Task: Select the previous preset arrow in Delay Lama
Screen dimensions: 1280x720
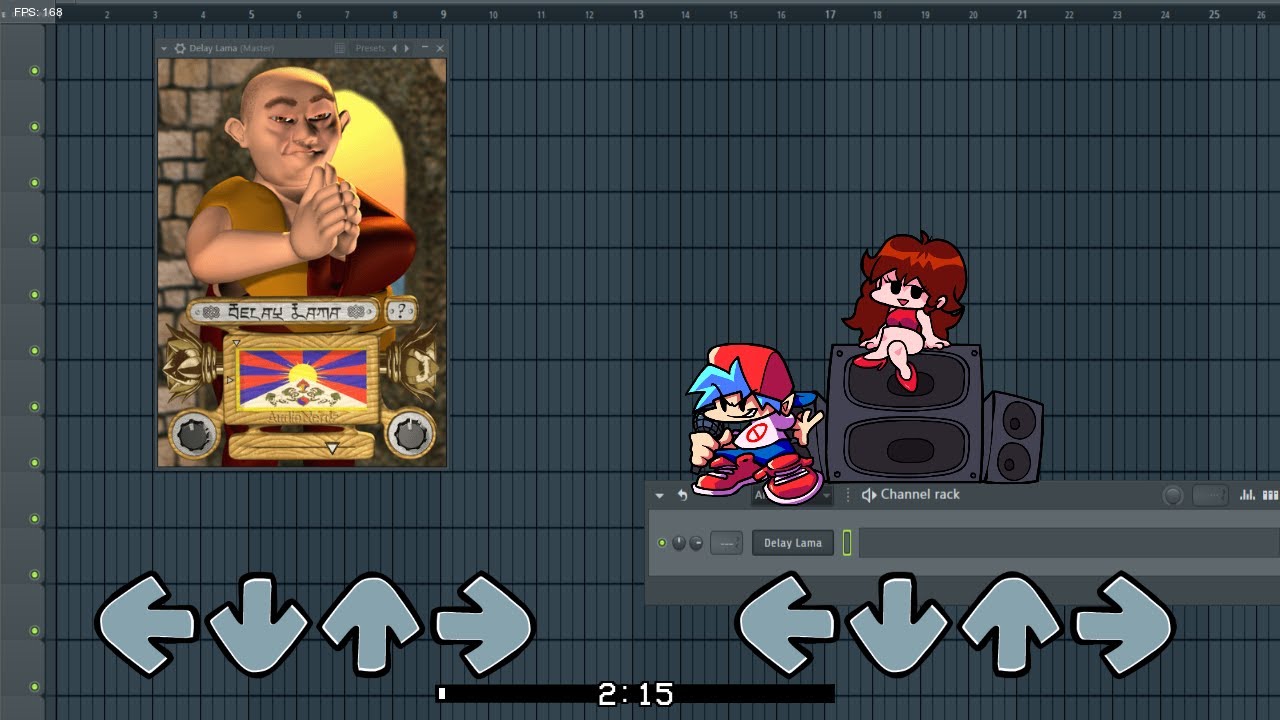Action: click(x=394, y=48)
